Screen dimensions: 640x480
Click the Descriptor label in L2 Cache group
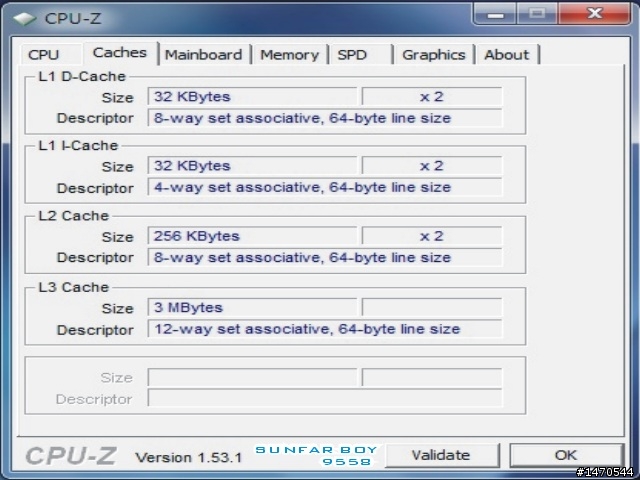point(95,258)
